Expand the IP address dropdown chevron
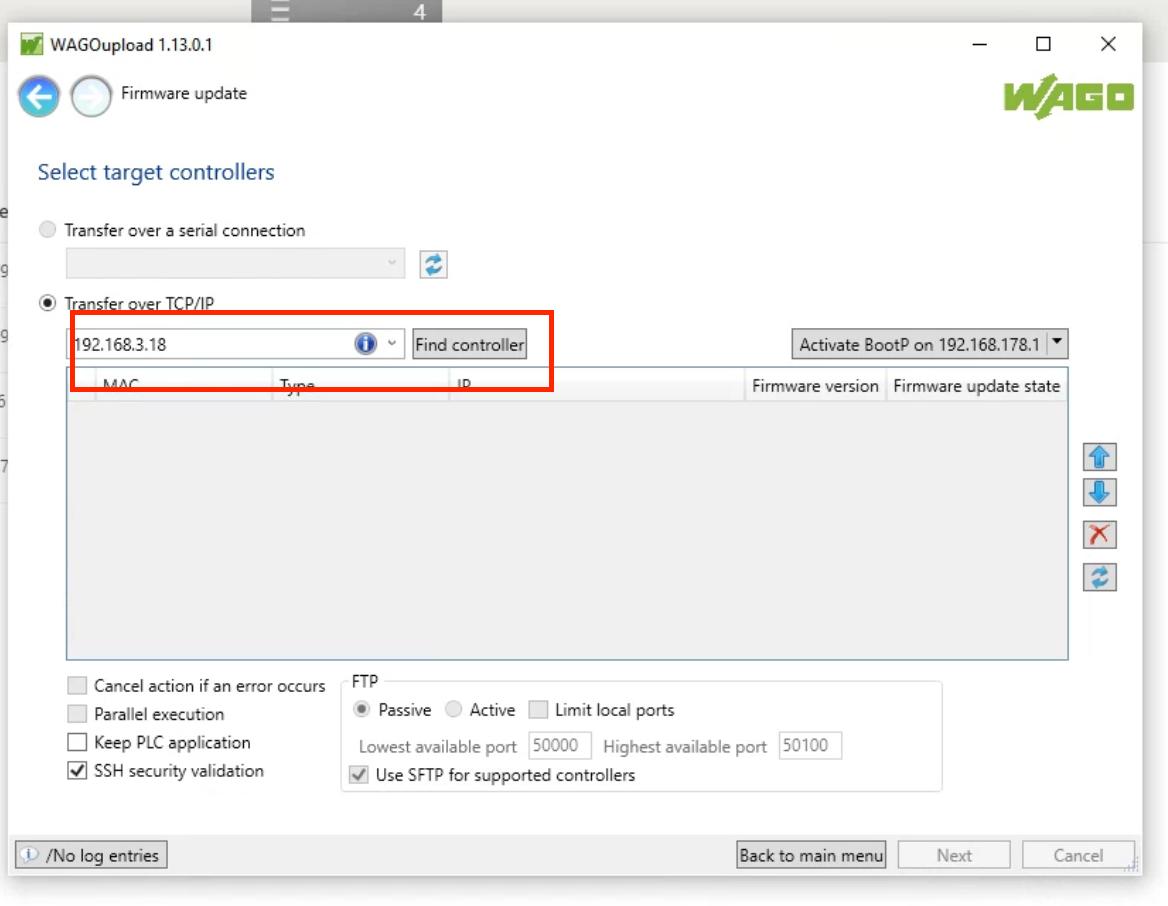 392,344
